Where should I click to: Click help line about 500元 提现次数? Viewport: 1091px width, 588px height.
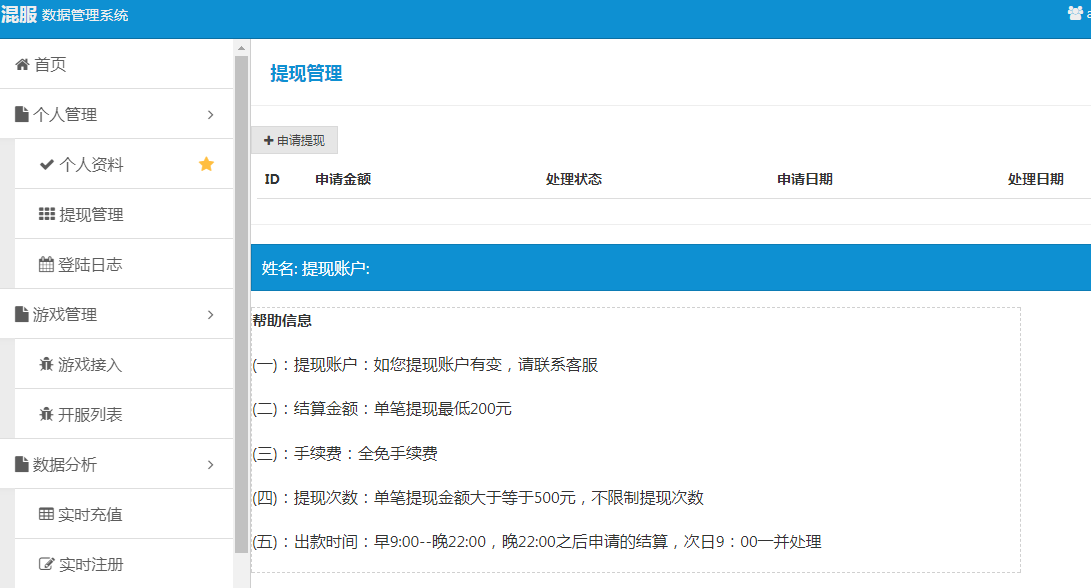478,498
